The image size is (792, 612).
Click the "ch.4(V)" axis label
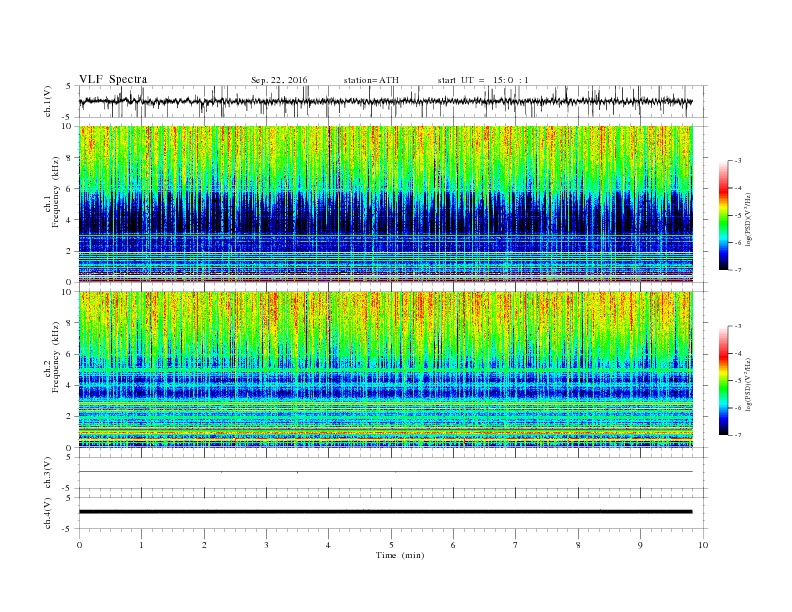point(48,513)
